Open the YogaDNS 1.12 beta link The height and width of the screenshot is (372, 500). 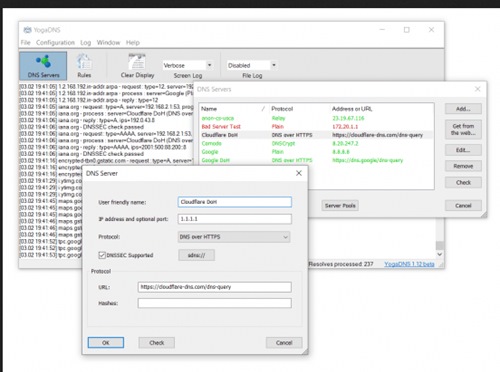point(409,264)
